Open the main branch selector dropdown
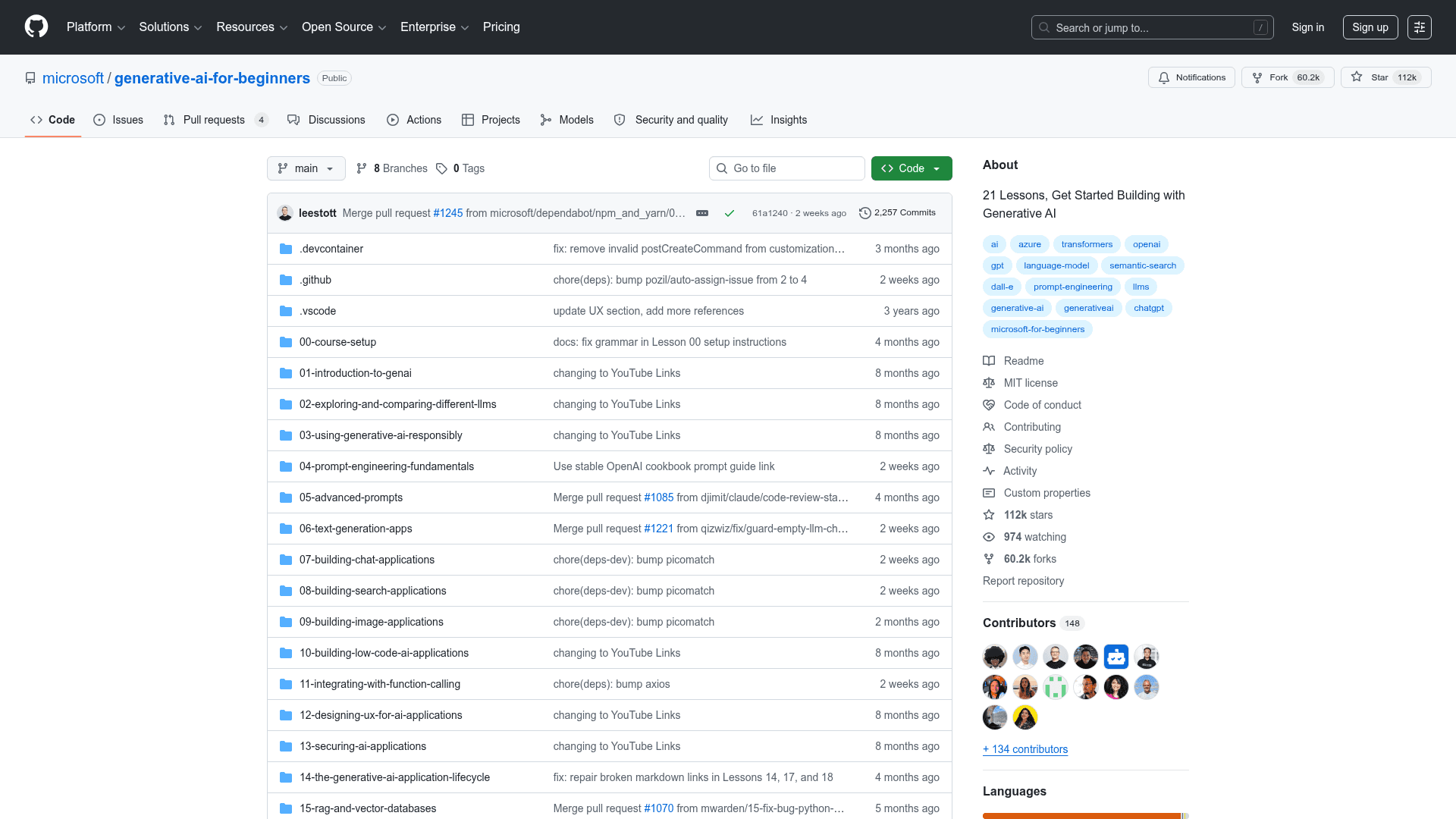The width and height of the screenshot is (1456, 819). click(306, 168)
